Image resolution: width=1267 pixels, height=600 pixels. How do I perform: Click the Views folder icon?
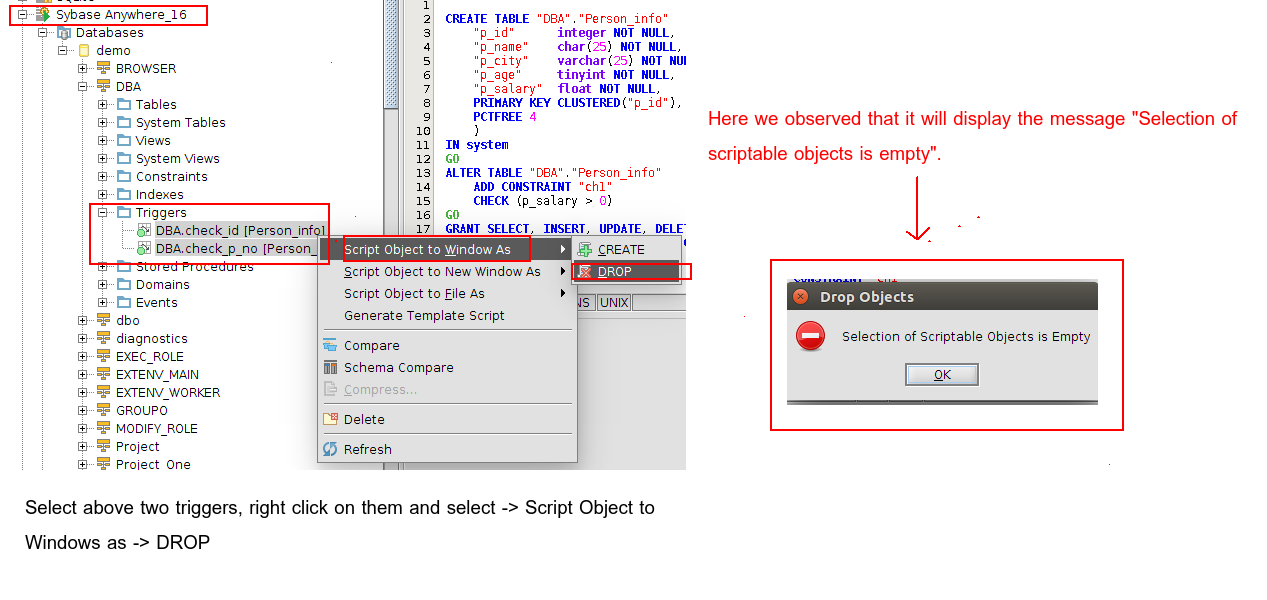[124, 141]
